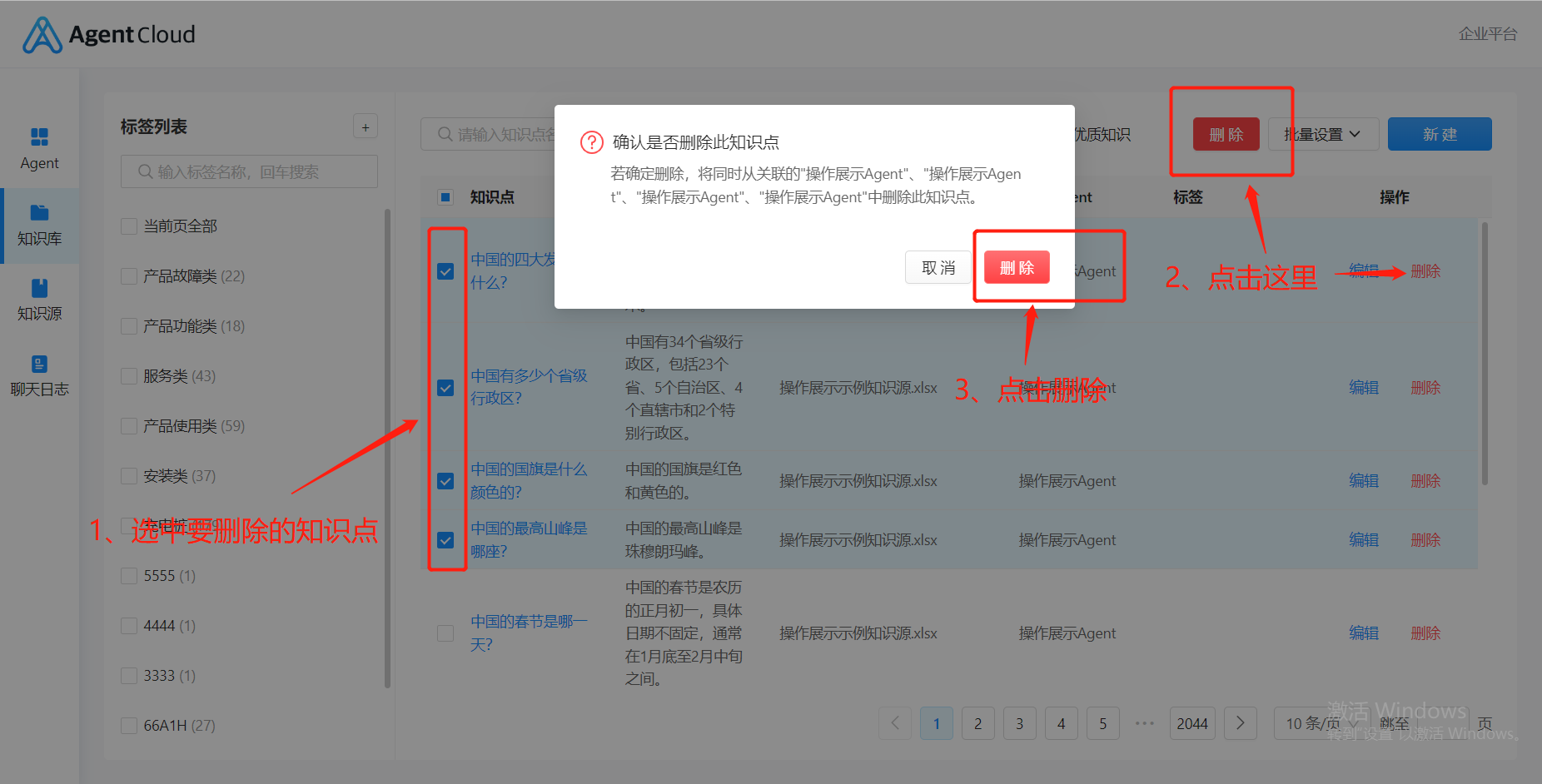1542x784 pixels.
Task: Go to page 3
Action: (x=1020, y=723)
